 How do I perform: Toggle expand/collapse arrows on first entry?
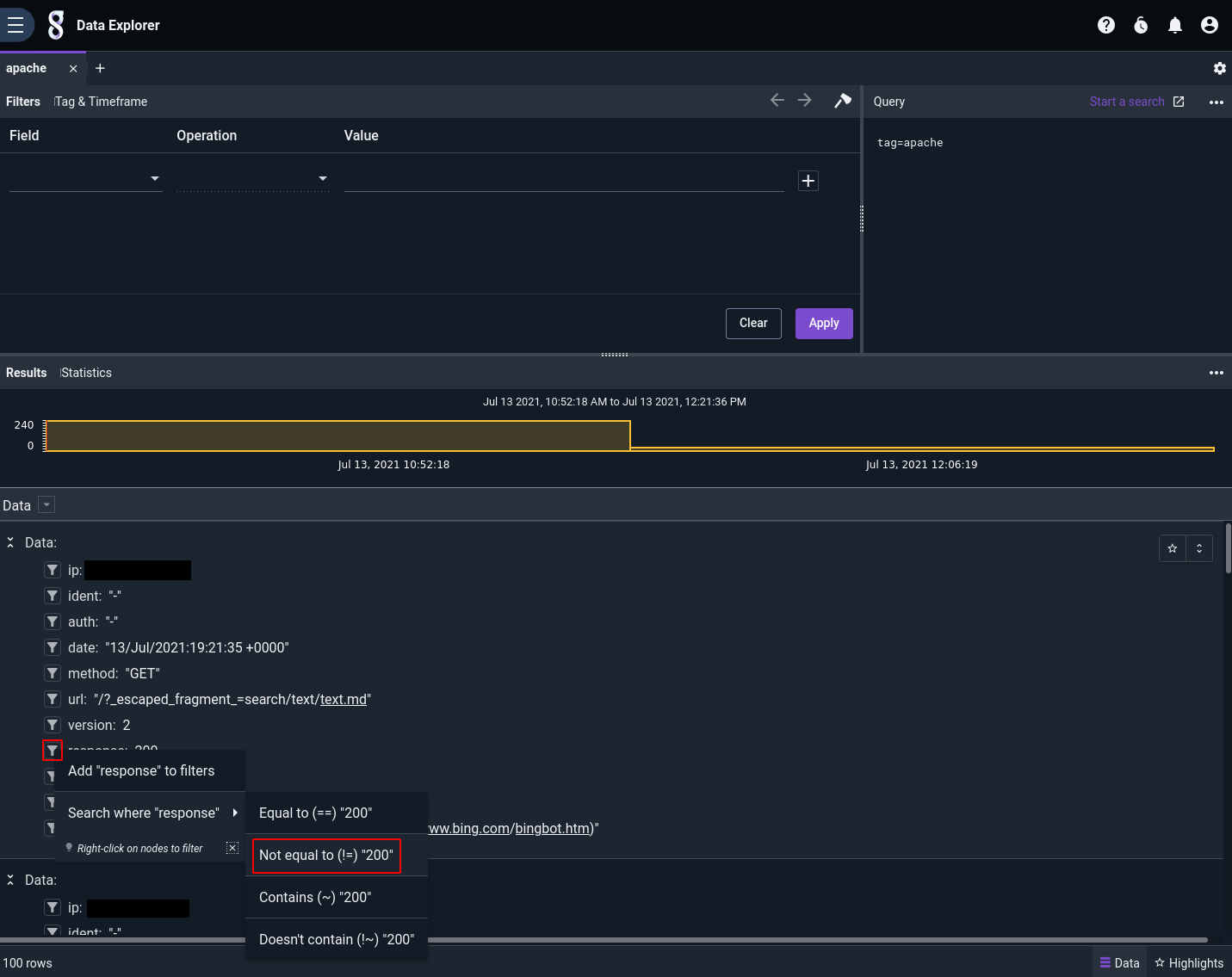coord(1199,548)
